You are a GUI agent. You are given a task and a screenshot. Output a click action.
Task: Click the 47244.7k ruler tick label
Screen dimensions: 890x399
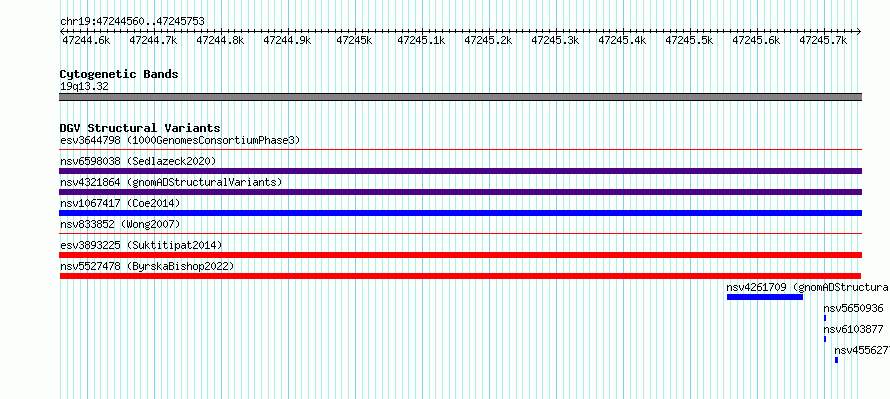click(x=153, y=40)
